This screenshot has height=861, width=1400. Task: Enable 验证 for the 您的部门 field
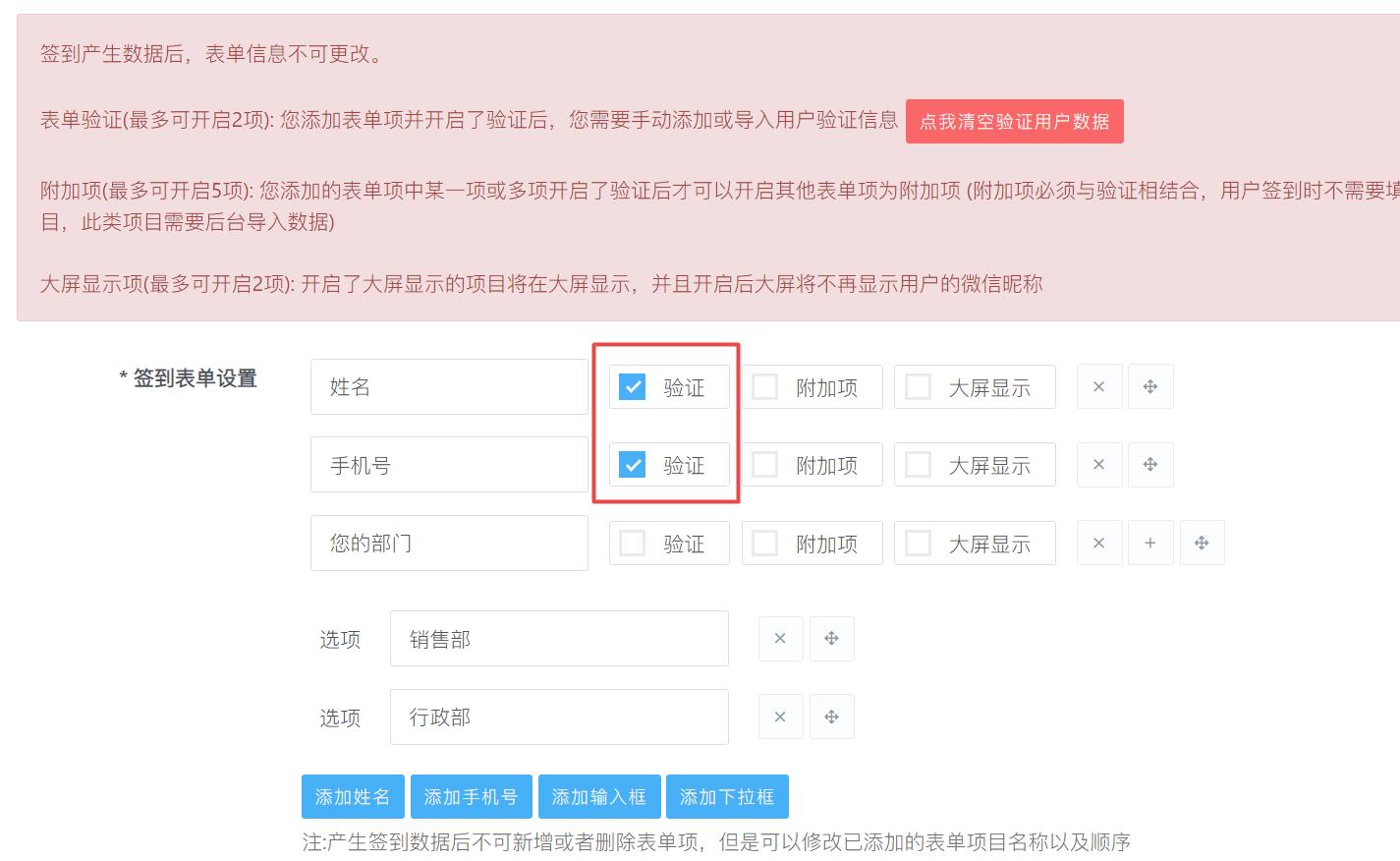tap(633, 544)
